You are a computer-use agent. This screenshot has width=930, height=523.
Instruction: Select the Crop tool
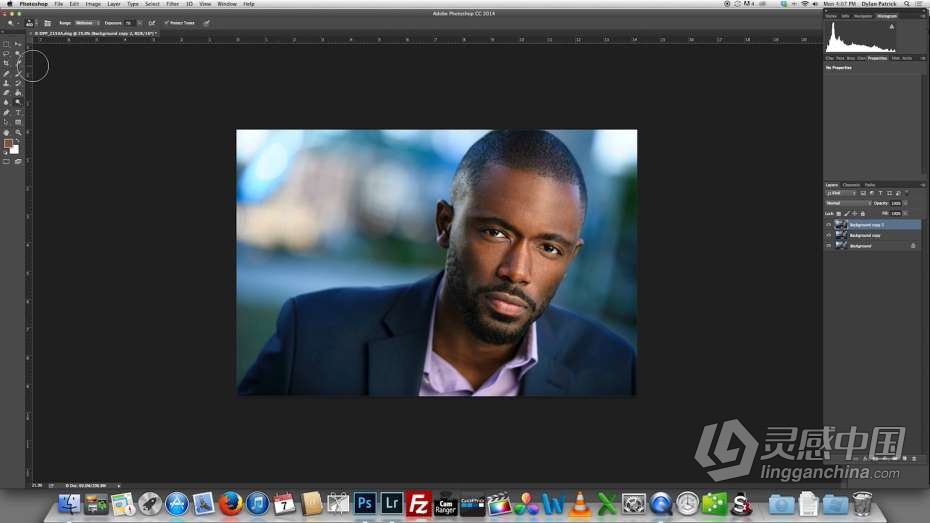[x=6, y=63]
